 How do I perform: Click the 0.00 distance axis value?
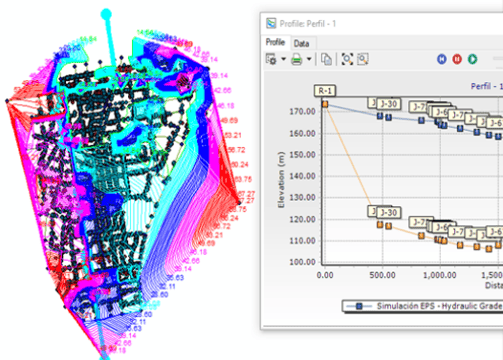(x=325, y=275)
